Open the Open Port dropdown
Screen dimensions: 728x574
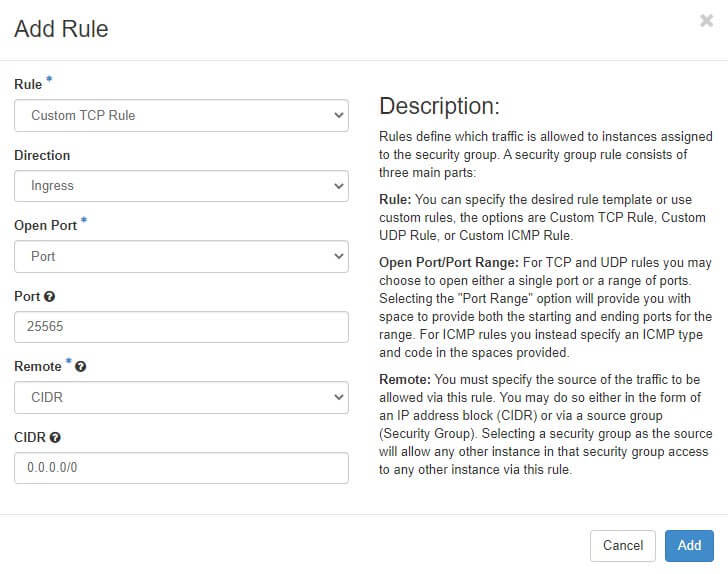181,256
